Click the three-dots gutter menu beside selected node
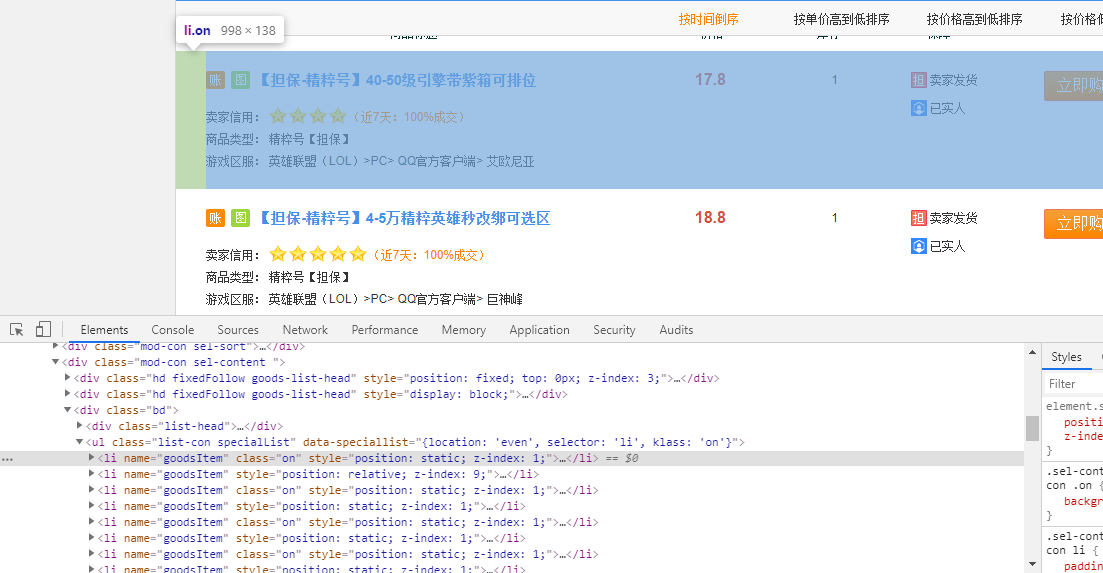1103x573 pixels. [7, 459]
